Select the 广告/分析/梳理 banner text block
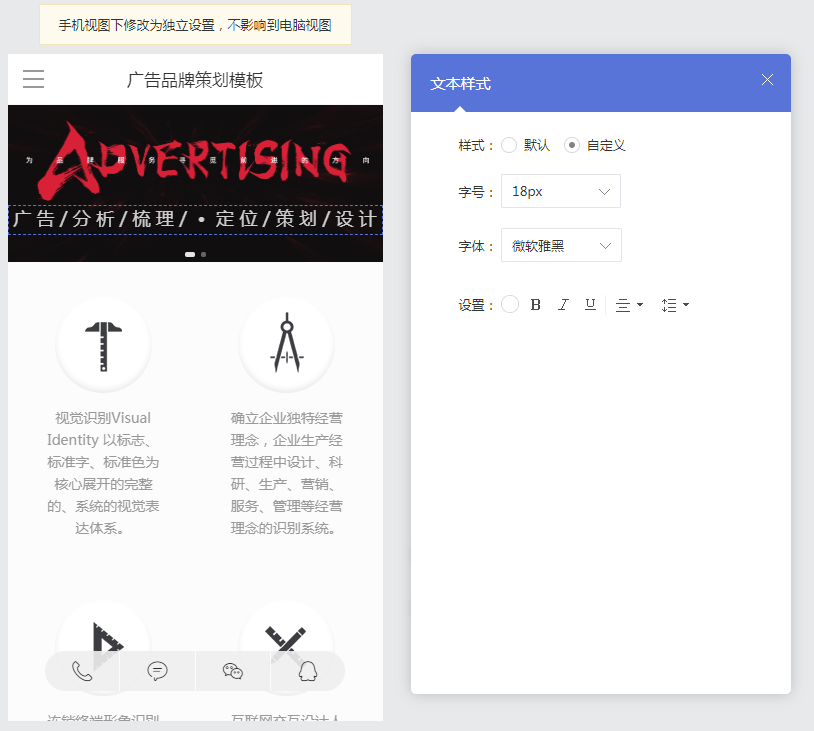Screen dimensions: 814x731 195,220
